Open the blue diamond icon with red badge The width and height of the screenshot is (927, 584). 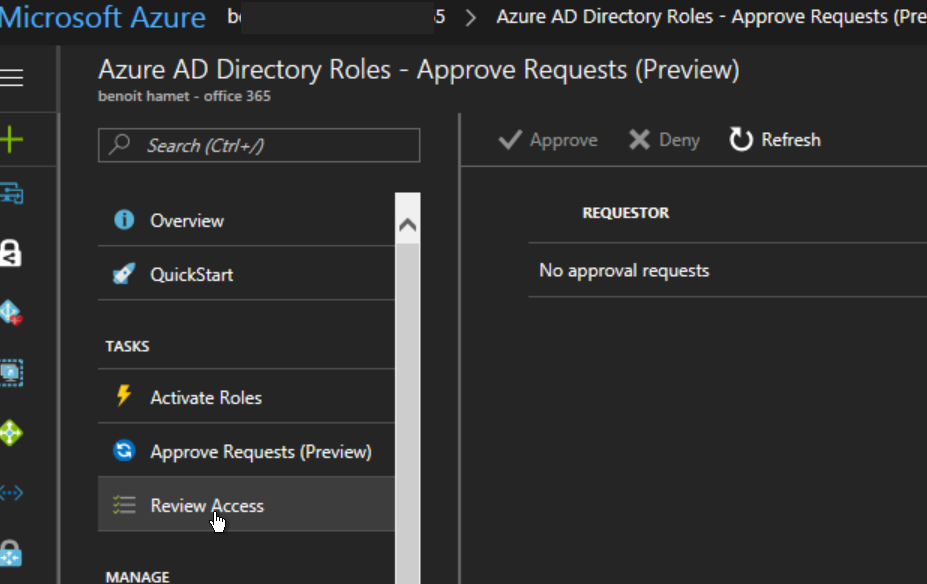12,313
